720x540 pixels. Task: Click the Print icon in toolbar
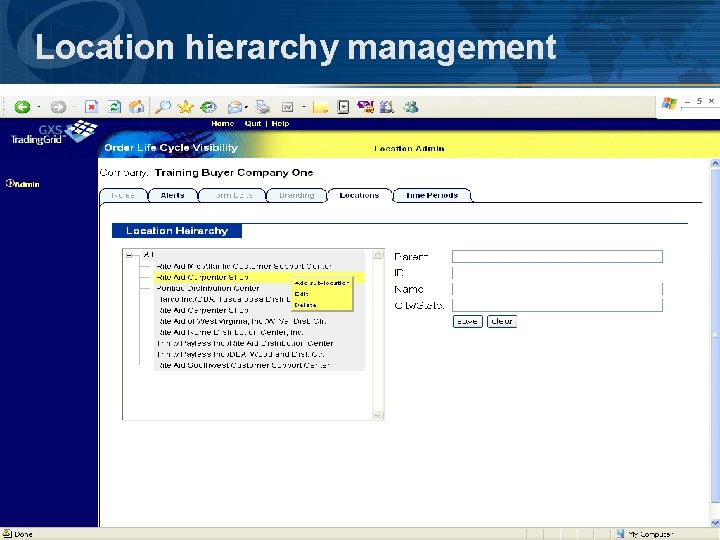(263, 107)
